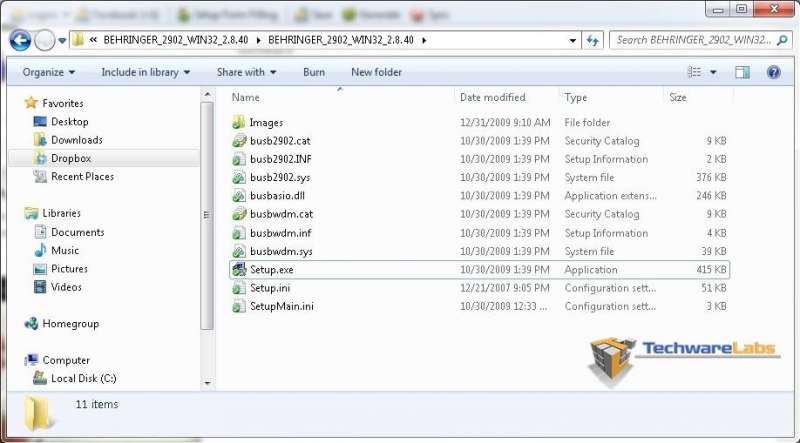Click the 12/21/2007 9:05 PM date
The height and width of the screenshot is (443, 800).
coord(505,288)
